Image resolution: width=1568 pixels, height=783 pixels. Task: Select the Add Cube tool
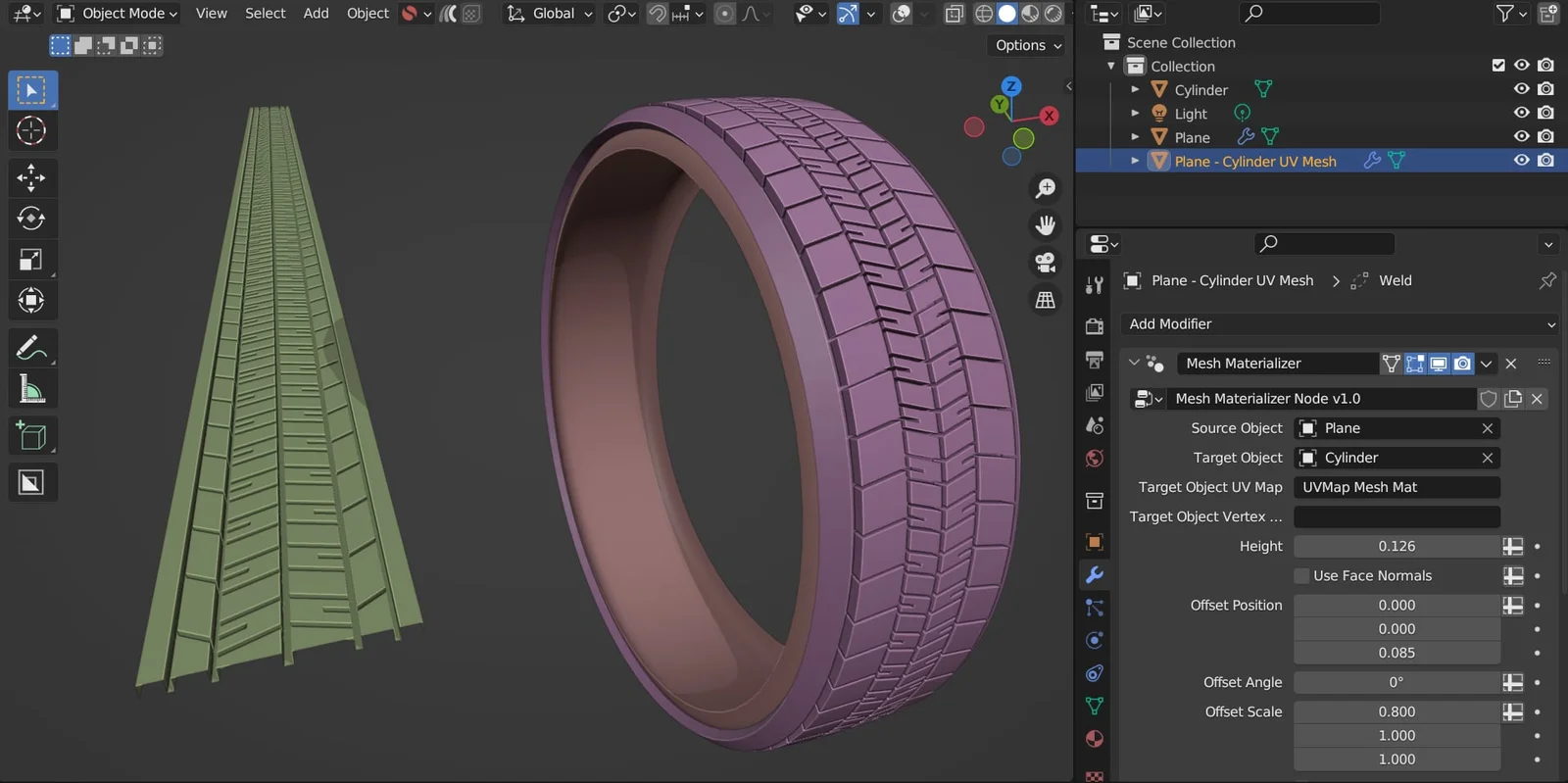pos(32,435)
